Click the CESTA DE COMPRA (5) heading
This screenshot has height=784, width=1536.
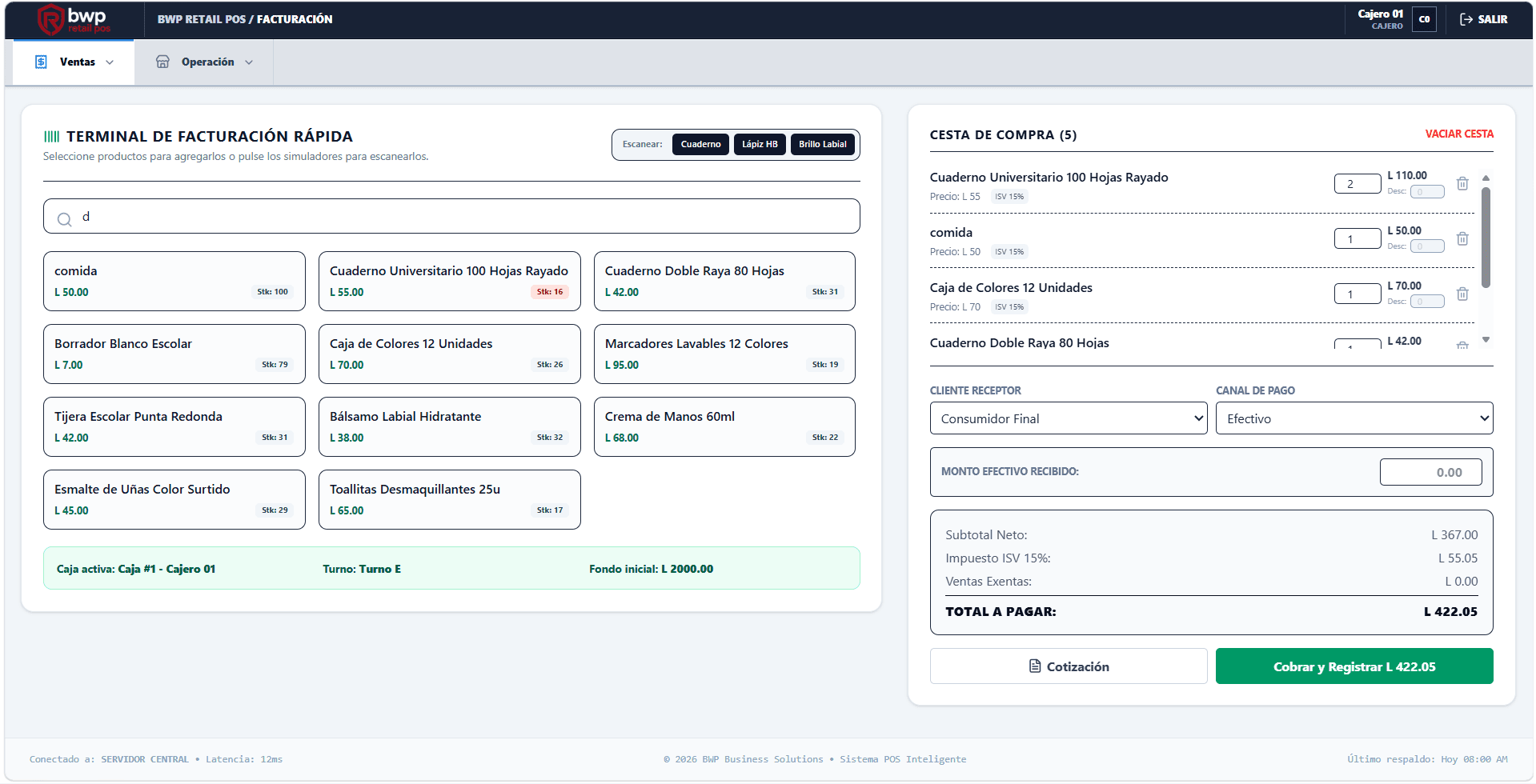pyautogui.click(x=1003, y=134)
